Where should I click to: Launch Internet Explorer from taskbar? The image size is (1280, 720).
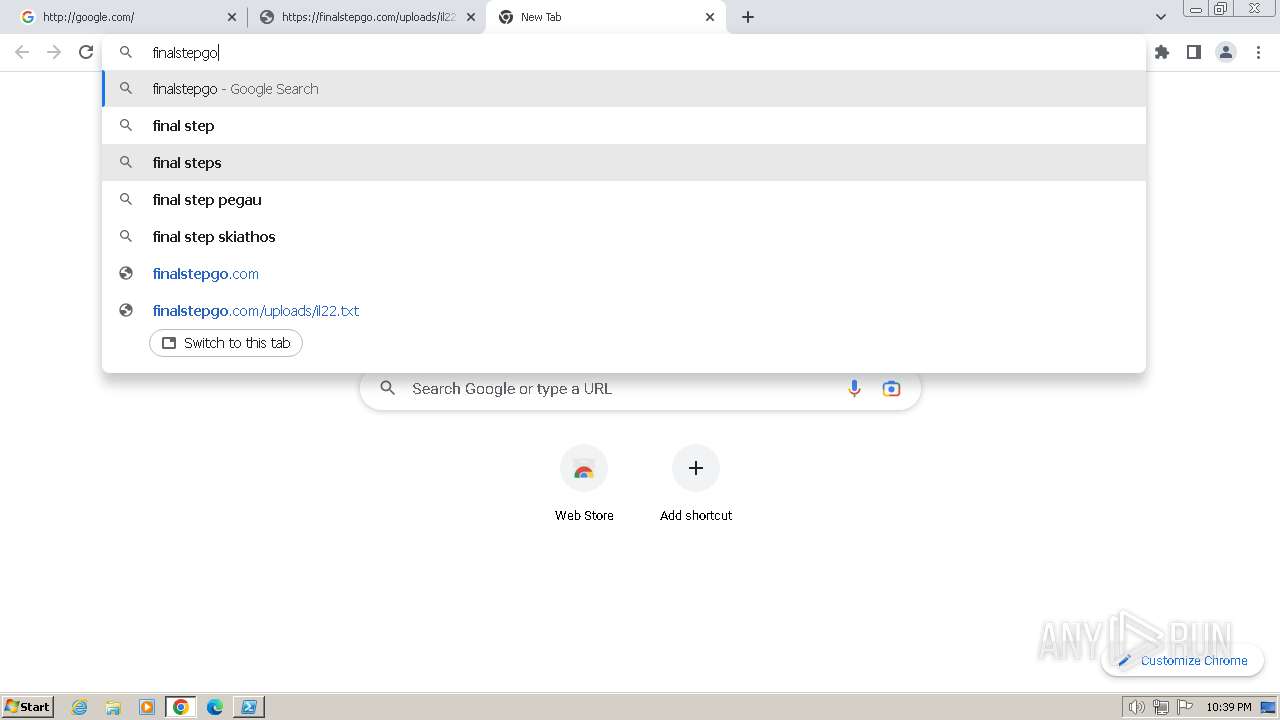80,707
